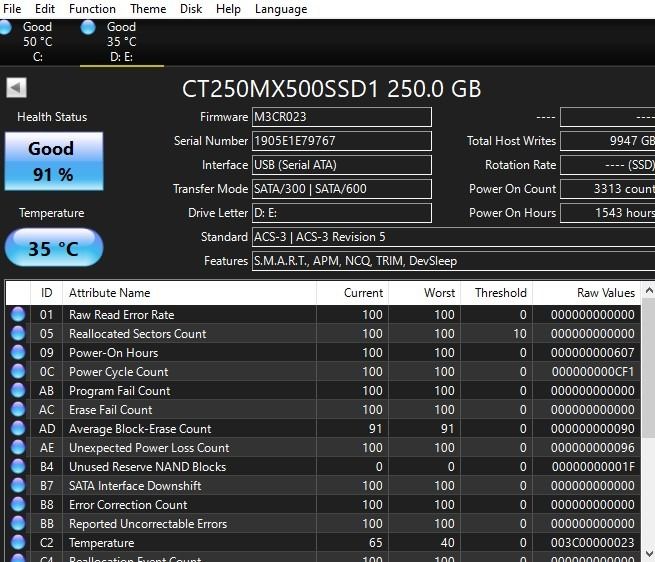The height and width of the screenshot is (562, 655).
Task: Click the Current column header
Action: tap(353, 293)
